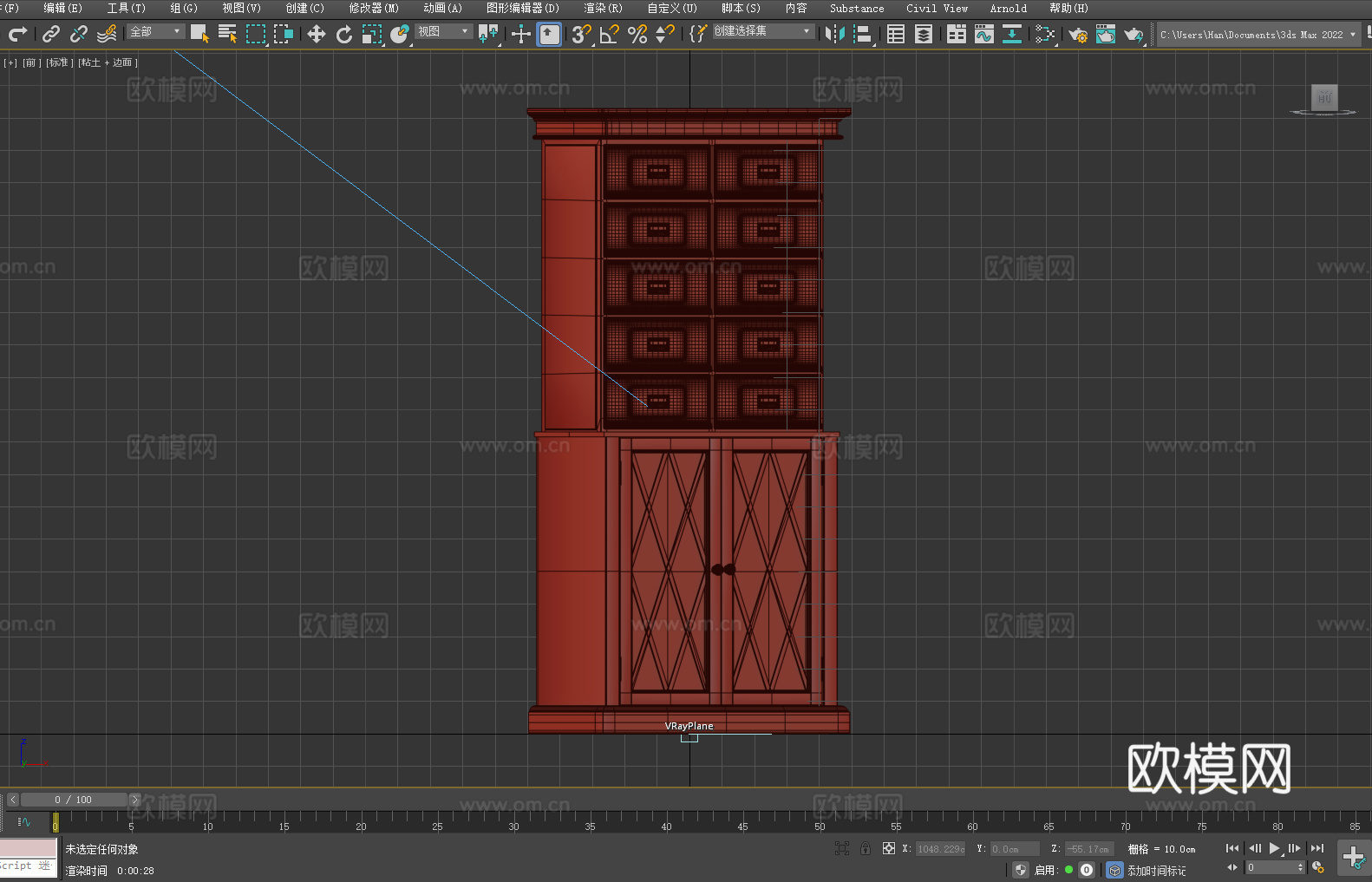Toggle the Selection Lock padlock
The height and width of the screenshot is (882, 1372).
tap(866, 848)
